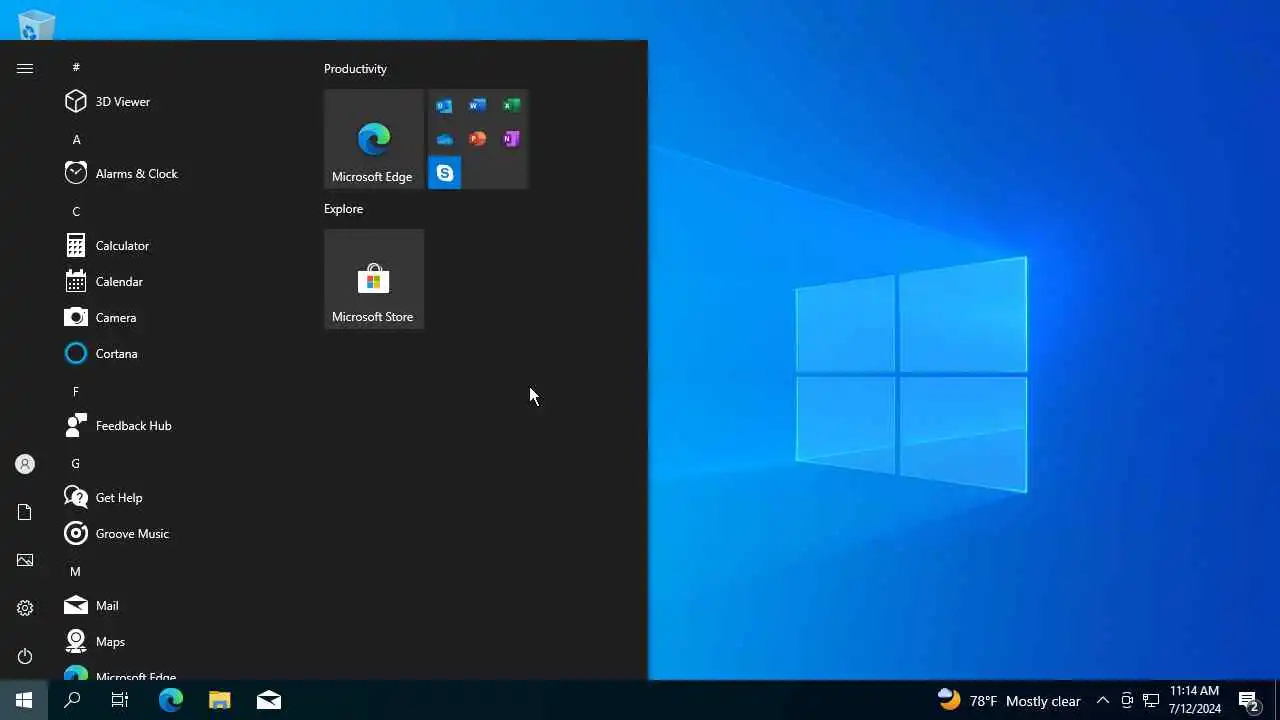Open network status tray icon
Viewport: 1280px width, 720px height.
pos(1151,700)
